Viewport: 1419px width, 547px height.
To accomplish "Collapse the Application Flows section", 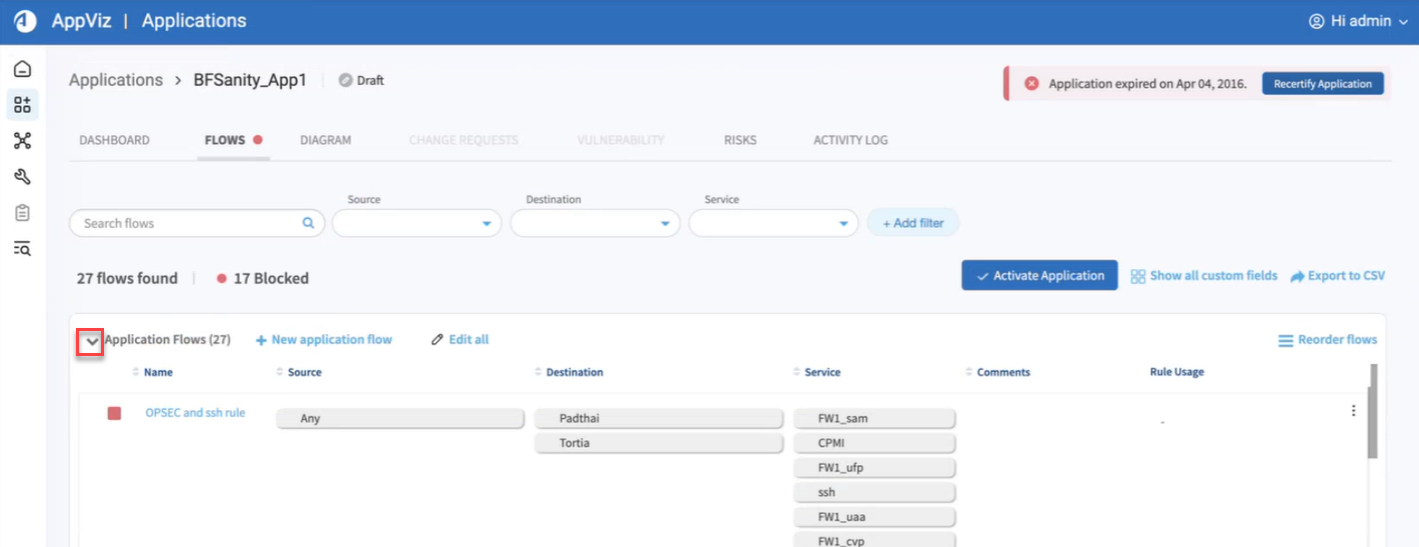I will (92, 341).
